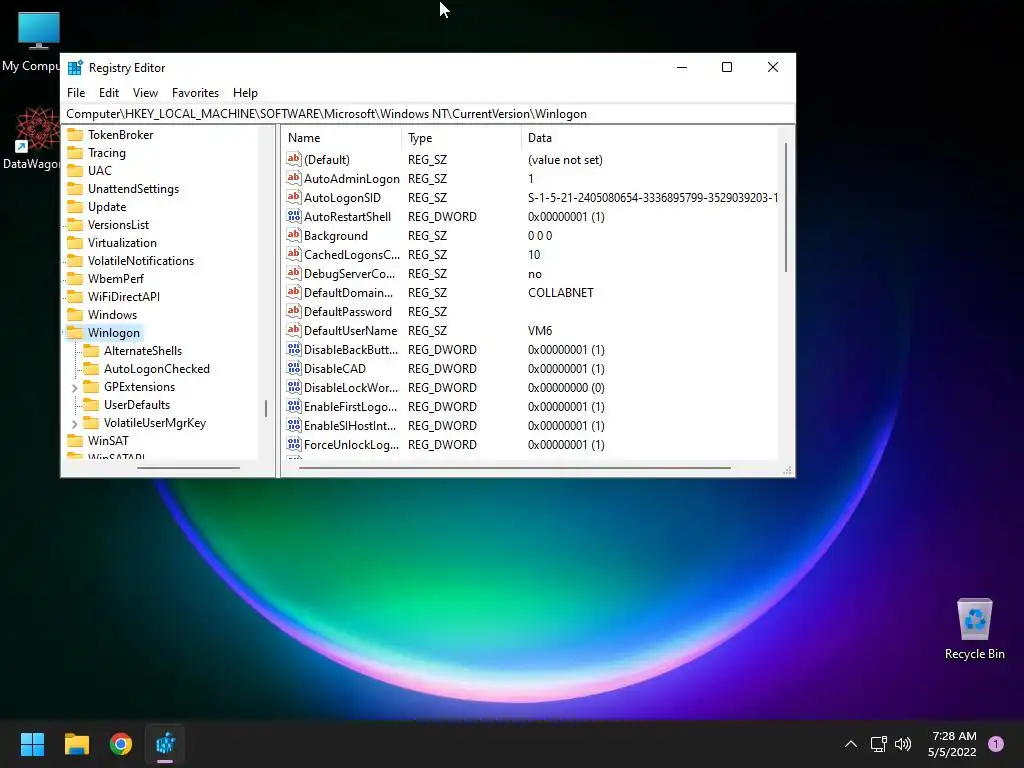
Task: Select the ForceUnlockLog... value name
Action: [x=351, y=445]
